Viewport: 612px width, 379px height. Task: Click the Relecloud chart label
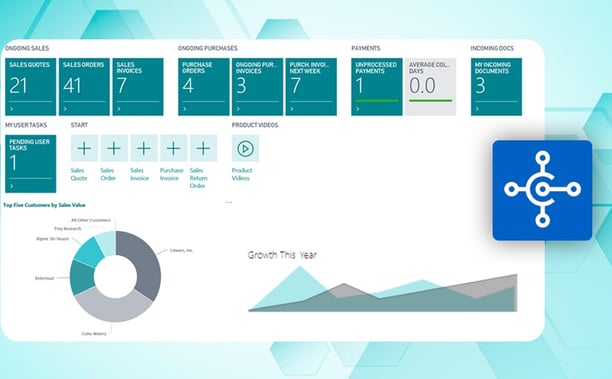[x=44, y=278]
